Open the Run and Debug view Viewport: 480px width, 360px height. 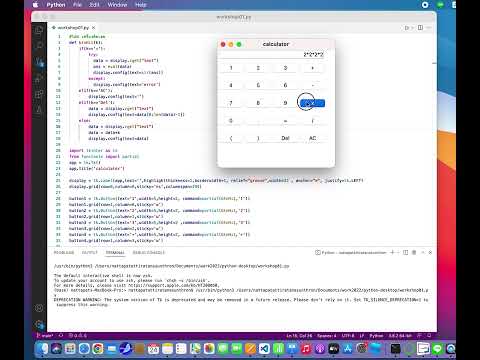39,78
